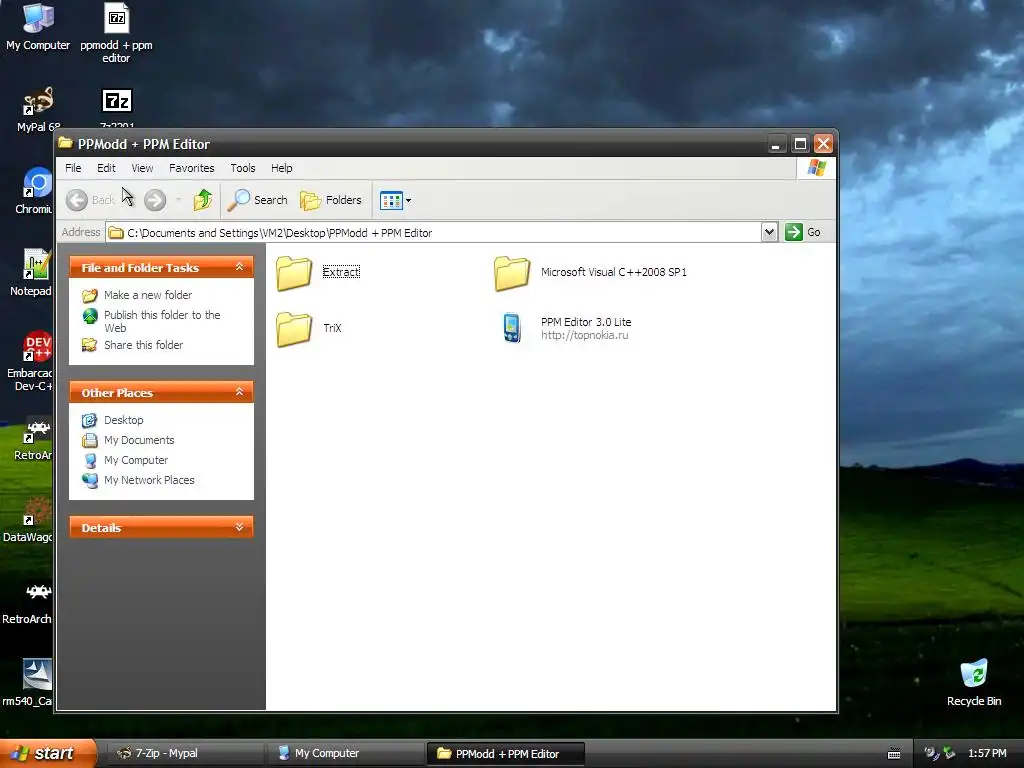Click My Computer icon in Other Places
Viewport: 1024px width, 768px height.
pos(89,460)
